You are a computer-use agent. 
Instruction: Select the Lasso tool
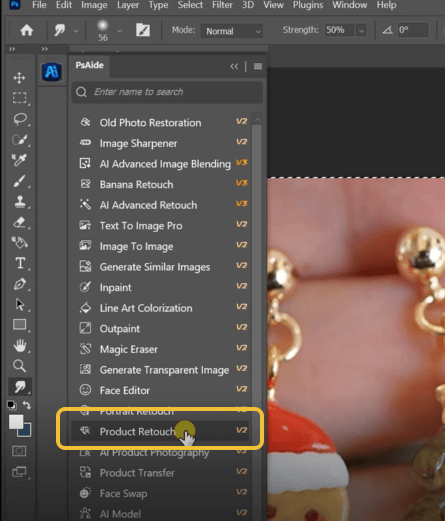click(19, 119)
